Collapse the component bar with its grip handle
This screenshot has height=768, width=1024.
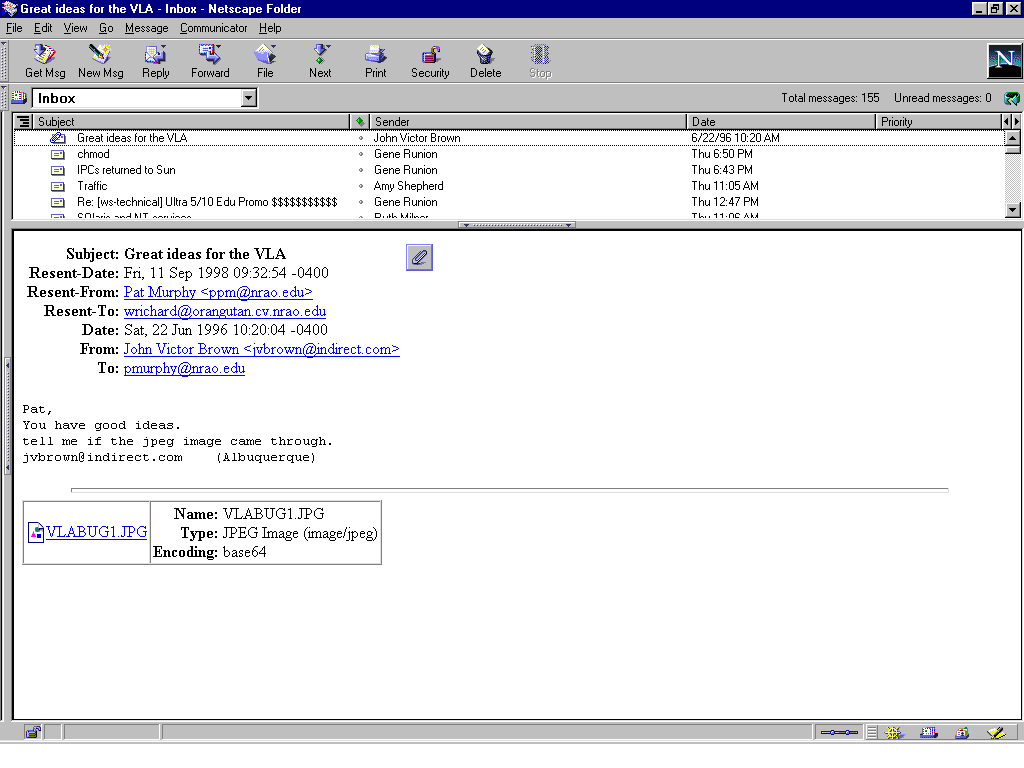click(x=871, y=733)
